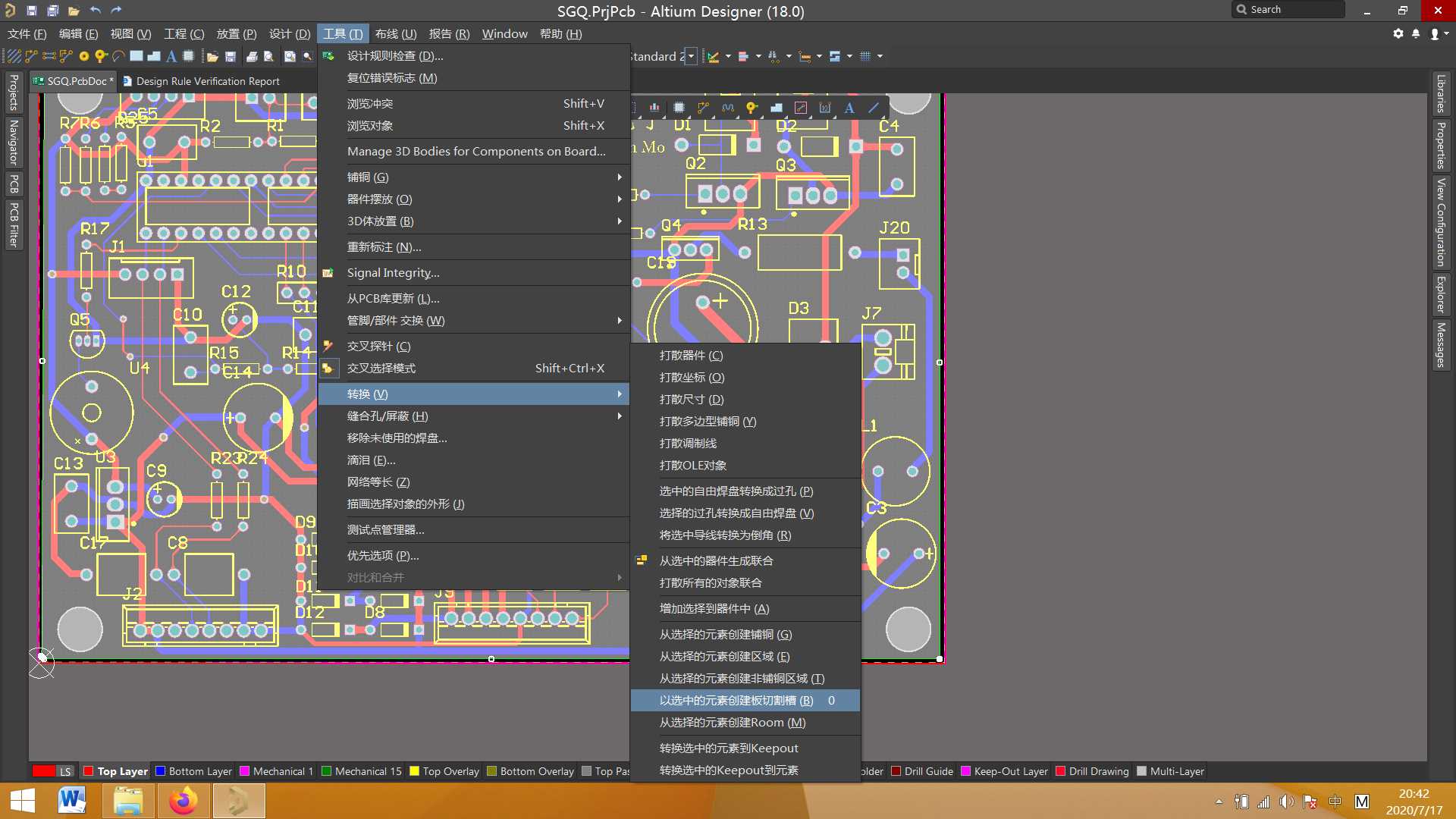Image resolution: width=1456 pixels, height=819 pixels.
Task: Open the user account dropdown arrow
Action: 1446,33
